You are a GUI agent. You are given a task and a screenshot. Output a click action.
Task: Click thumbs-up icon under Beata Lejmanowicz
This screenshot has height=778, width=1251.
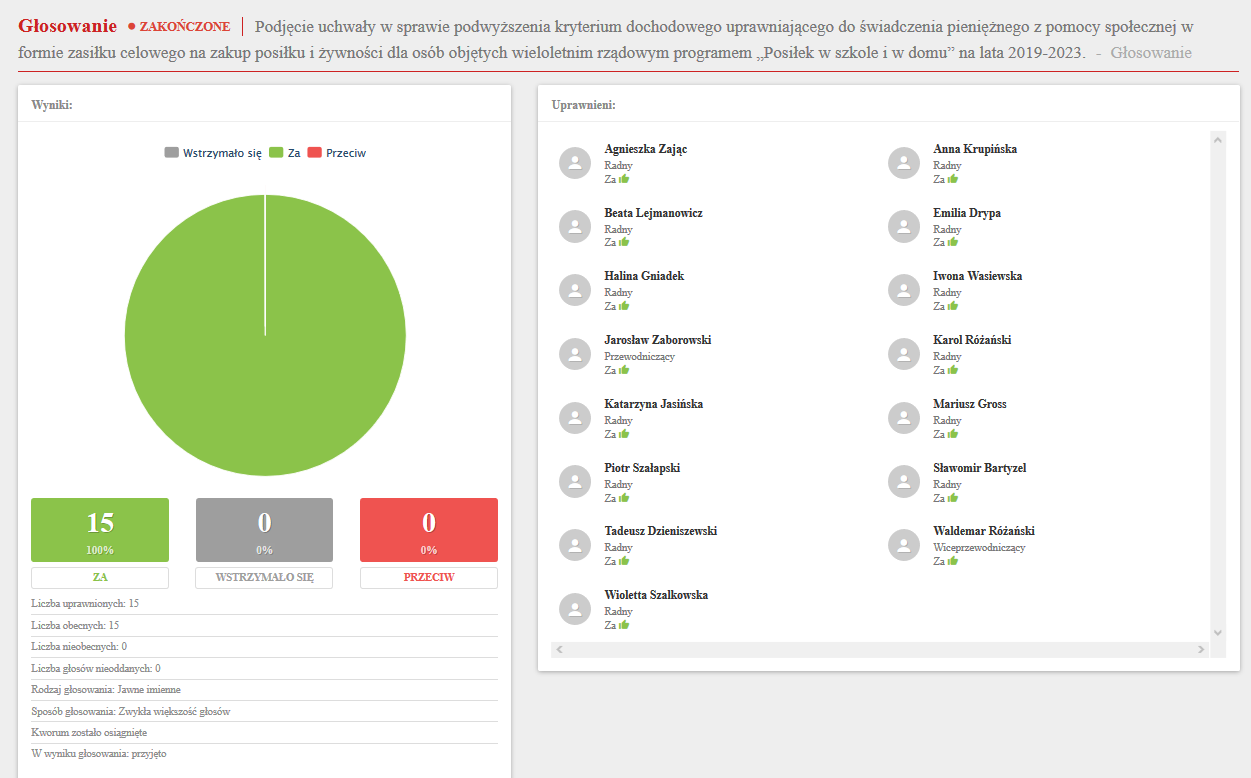point(624,243)
